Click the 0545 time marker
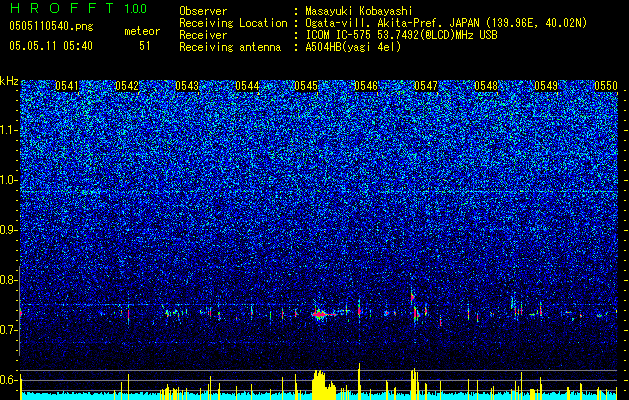This screenshot has width=629, height=400. coord(306,86)
